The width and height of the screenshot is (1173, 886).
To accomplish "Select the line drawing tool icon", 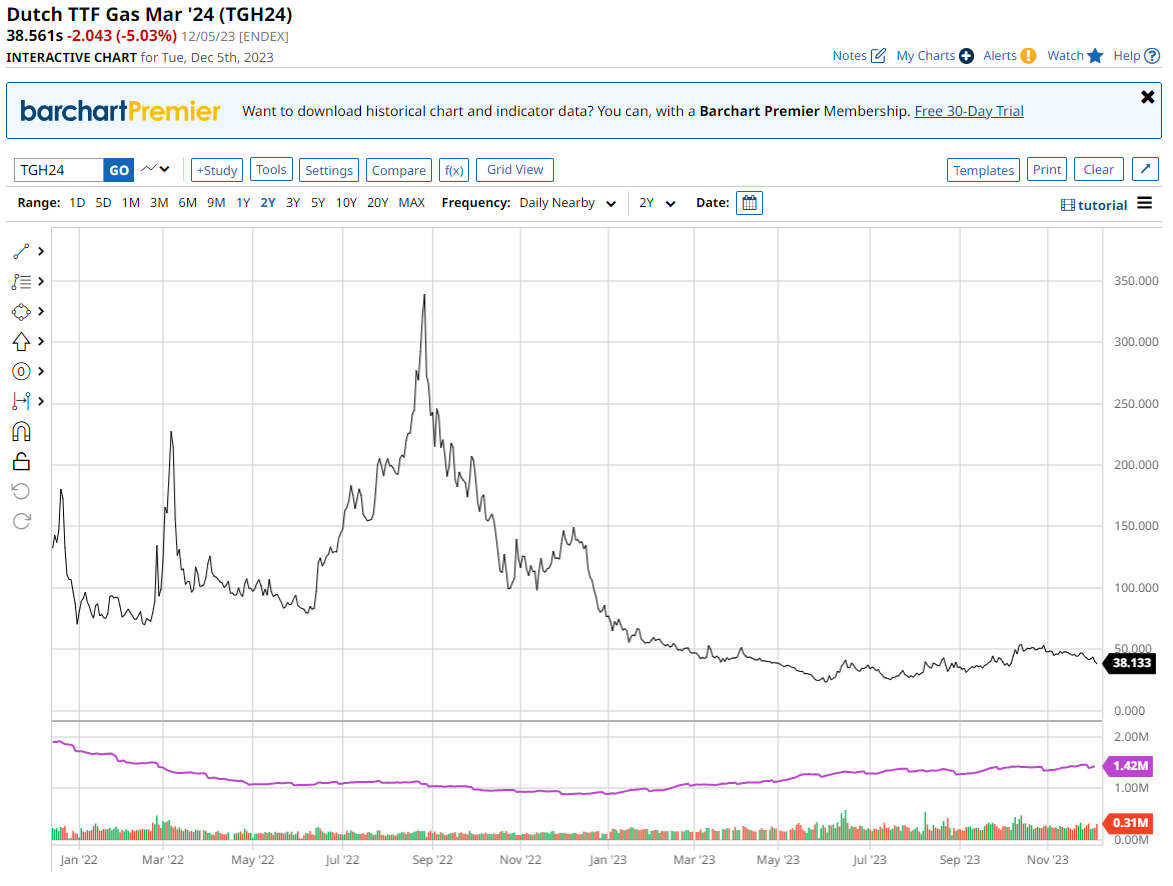I will pos(21,252).
